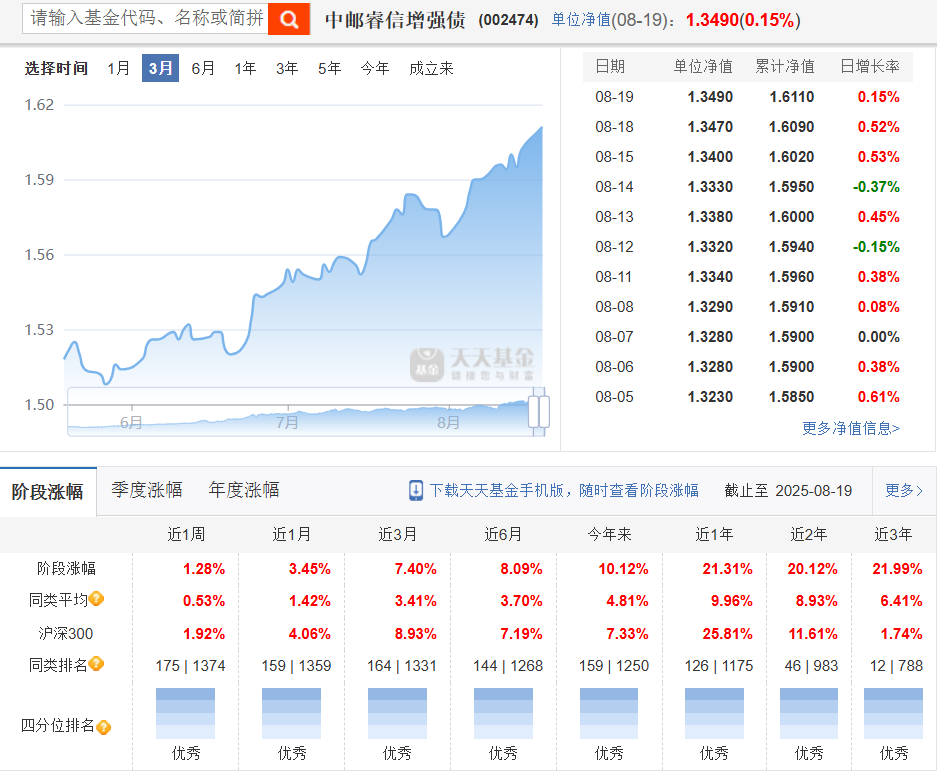Select the 3月 time range
The width and height of the screenshot is (937, 775).
click(160, 68)
